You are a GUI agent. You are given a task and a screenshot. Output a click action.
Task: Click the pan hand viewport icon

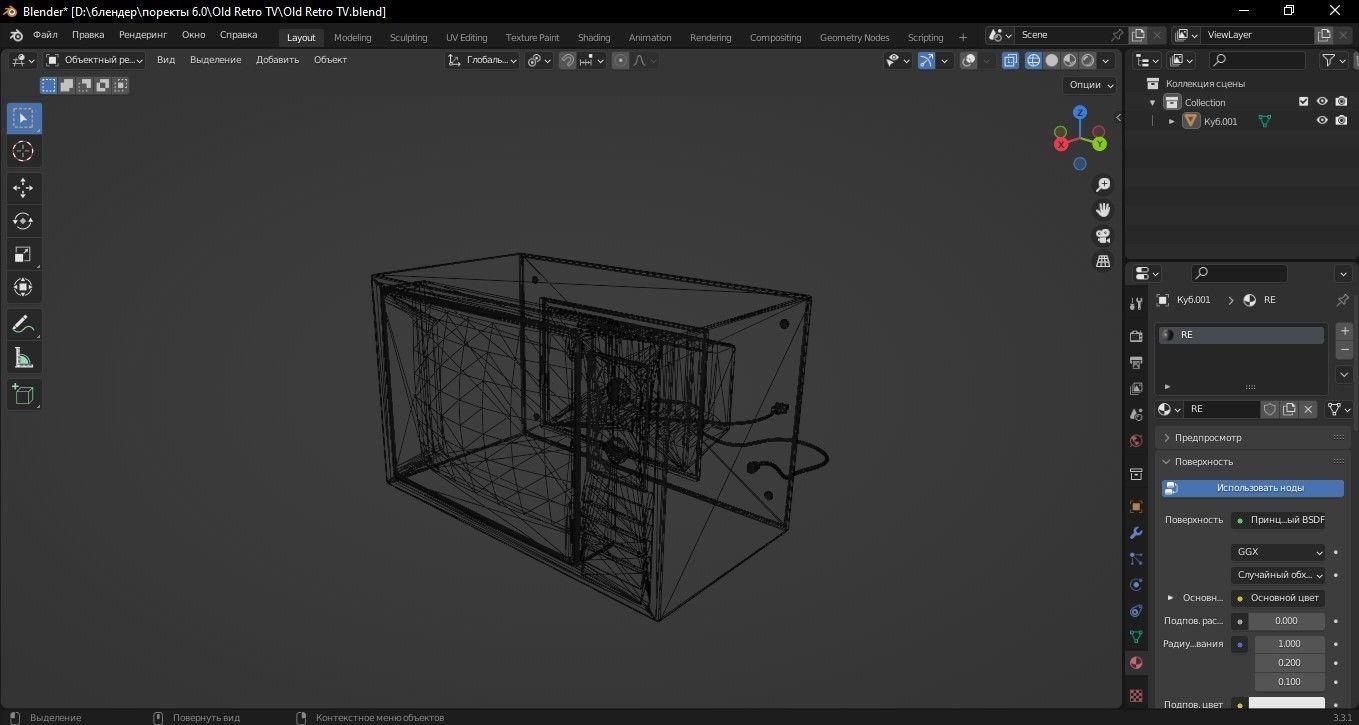(1103, 210)
